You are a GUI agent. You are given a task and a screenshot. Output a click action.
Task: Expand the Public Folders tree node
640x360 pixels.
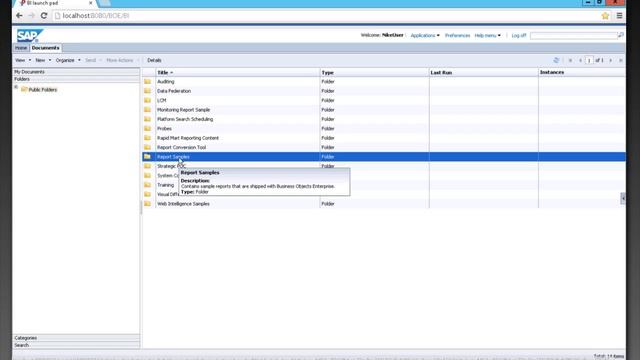[16, 87]
